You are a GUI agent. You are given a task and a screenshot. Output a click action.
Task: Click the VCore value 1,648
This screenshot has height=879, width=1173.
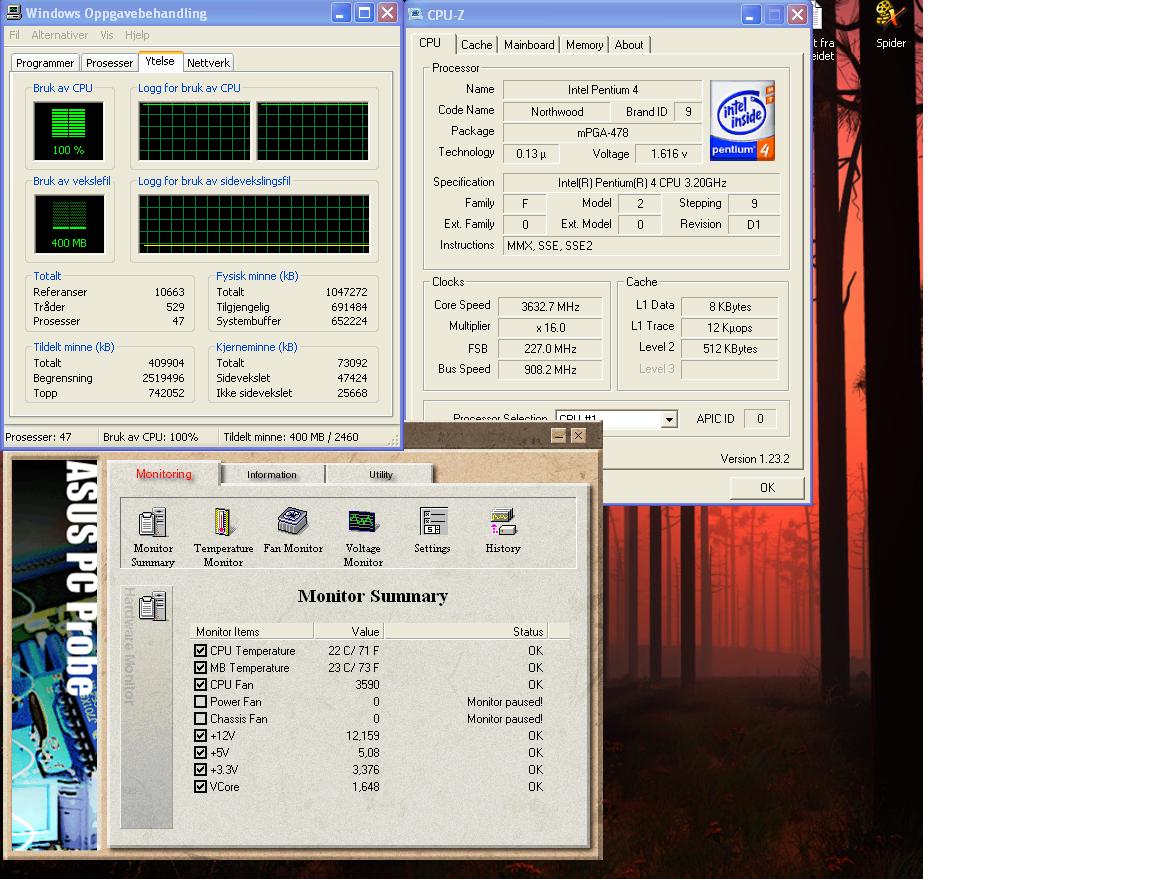coord(365,786)
